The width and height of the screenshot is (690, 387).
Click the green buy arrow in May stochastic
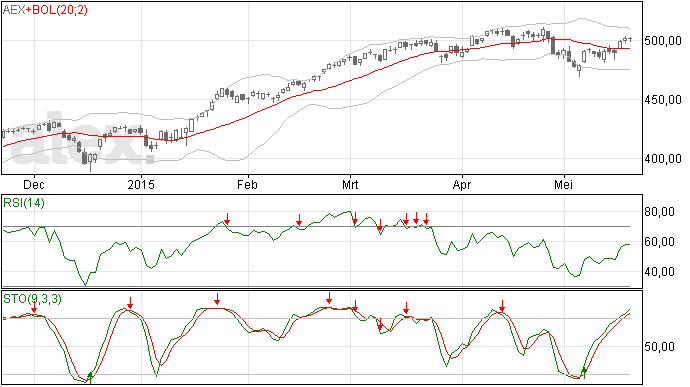tap(584, 372)
